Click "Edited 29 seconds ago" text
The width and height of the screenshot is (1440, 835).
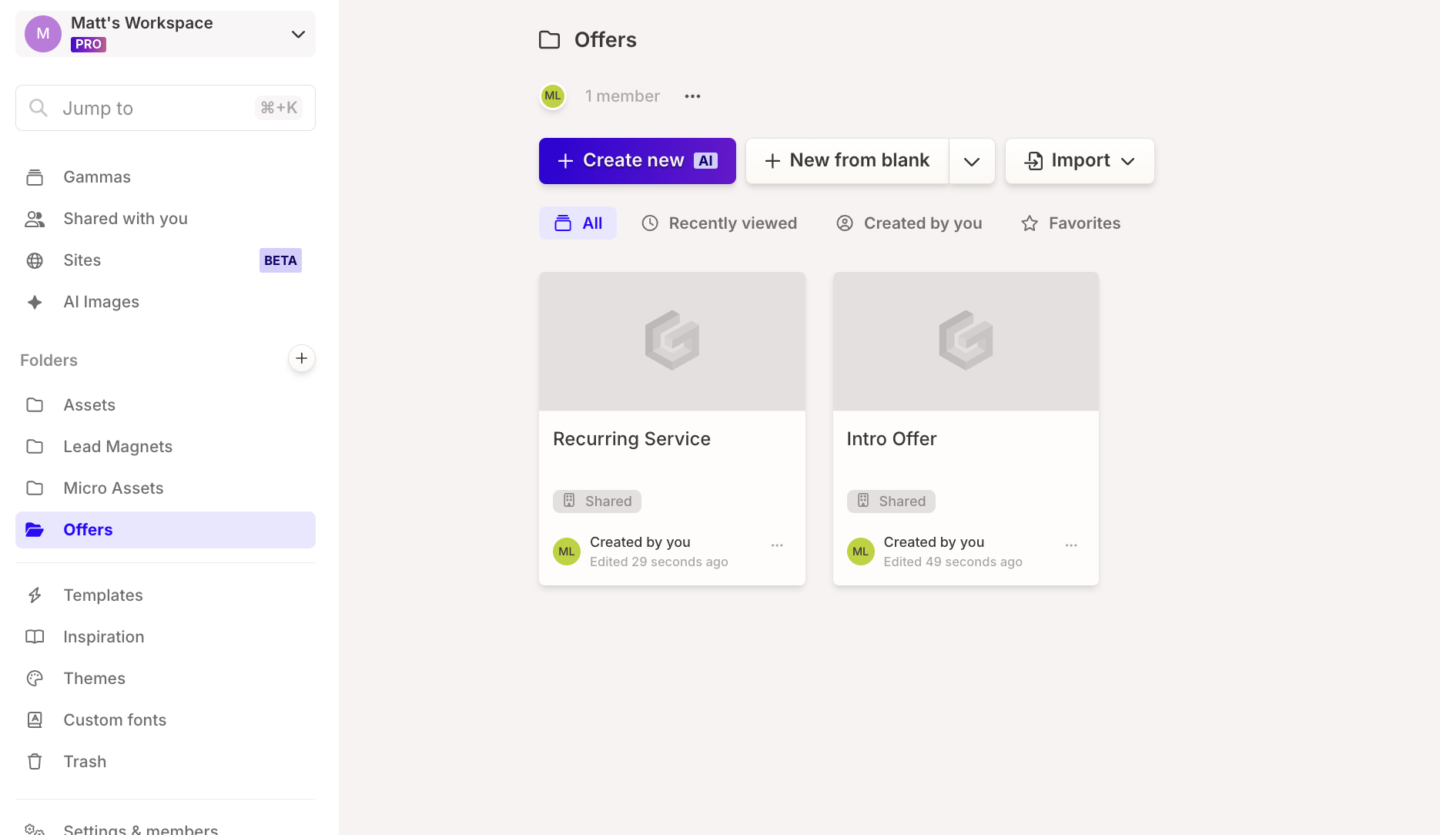click(x=659, y=562)
